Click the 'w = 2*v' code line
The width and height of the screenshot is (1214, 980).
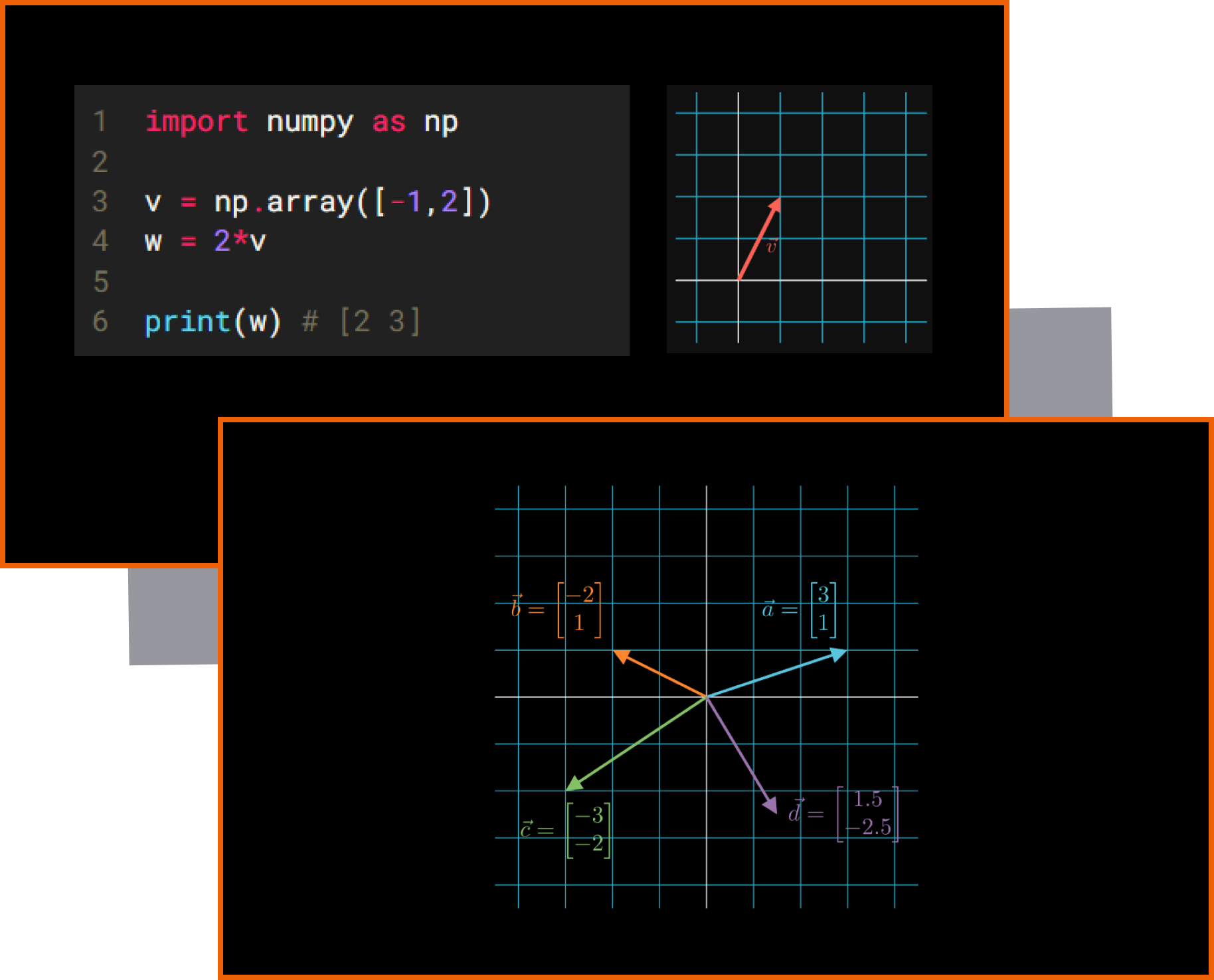tap(205, 241)
